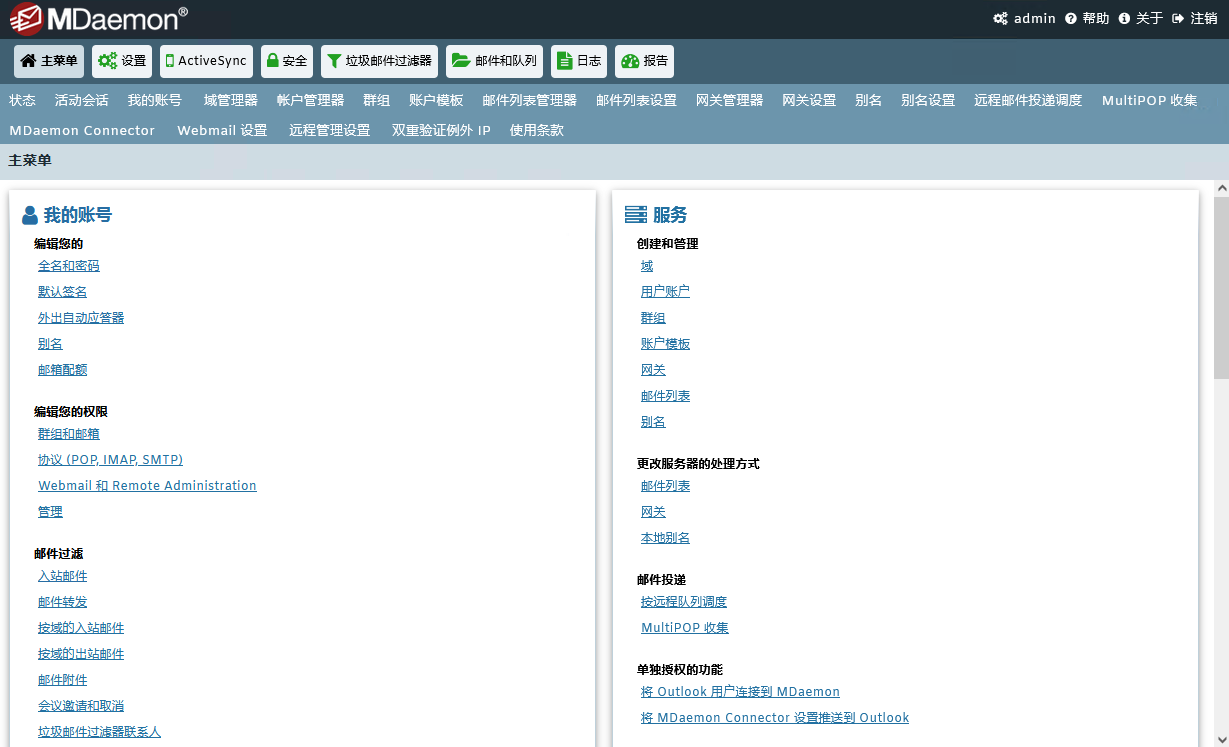Open the ActiveSync toolbar icon
The image size is (1229, 747).
pyautogui.click(x=205, y=61)
